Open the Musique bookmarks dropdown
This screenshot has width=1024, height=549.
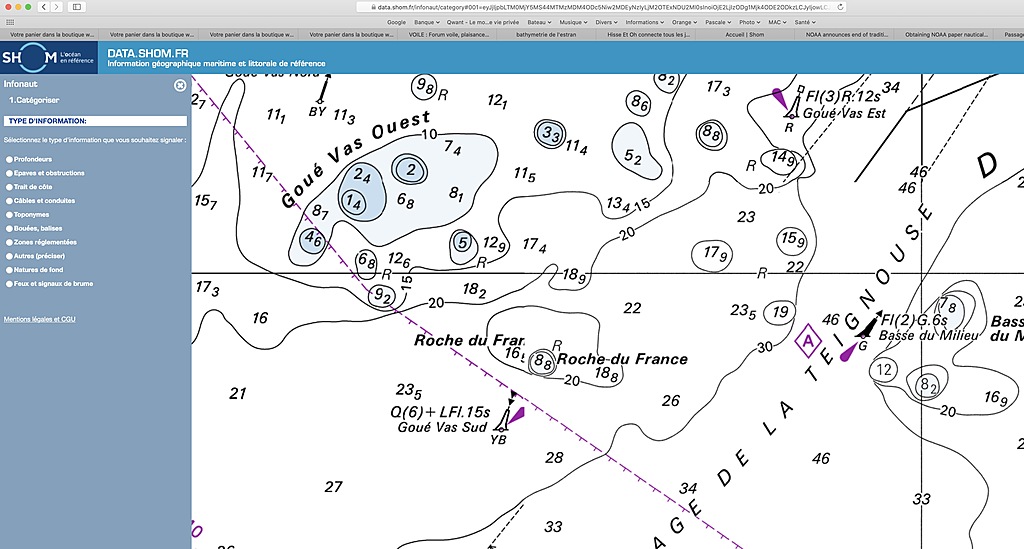click(x=573, y=22)
